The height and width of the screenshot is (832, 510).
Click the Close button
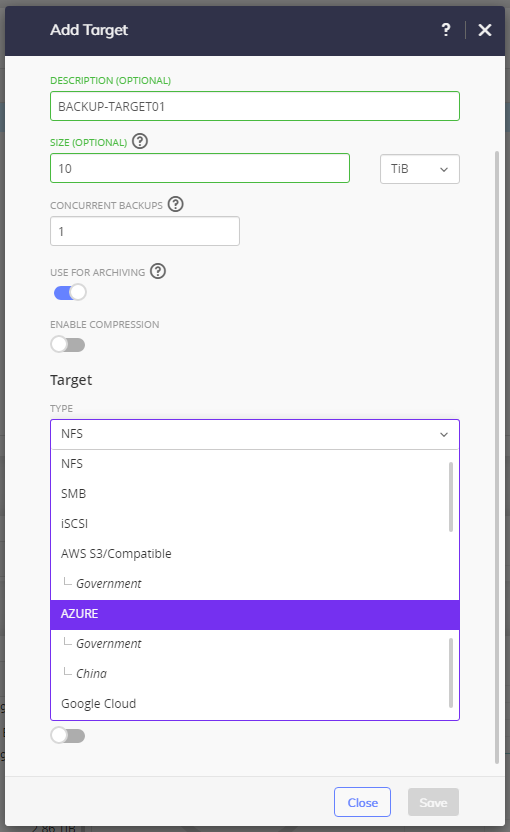point(362,802)
